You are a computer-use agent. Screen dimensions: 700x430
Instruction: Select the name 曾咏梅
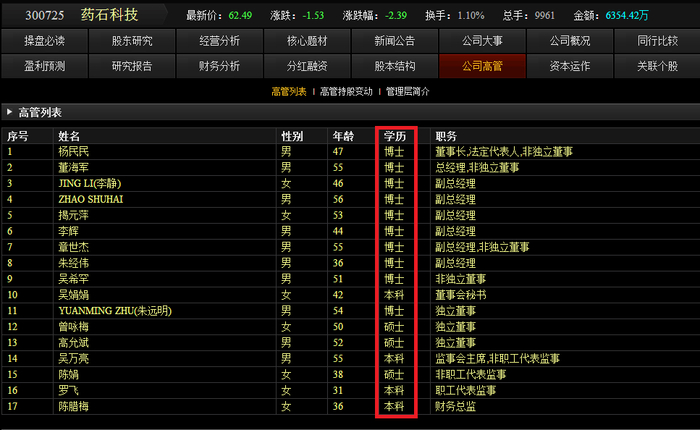coord(74,327)
